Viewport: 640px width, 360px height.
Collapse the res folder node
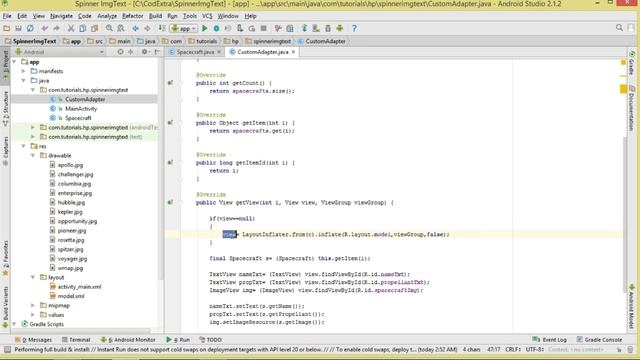point(24,146)
